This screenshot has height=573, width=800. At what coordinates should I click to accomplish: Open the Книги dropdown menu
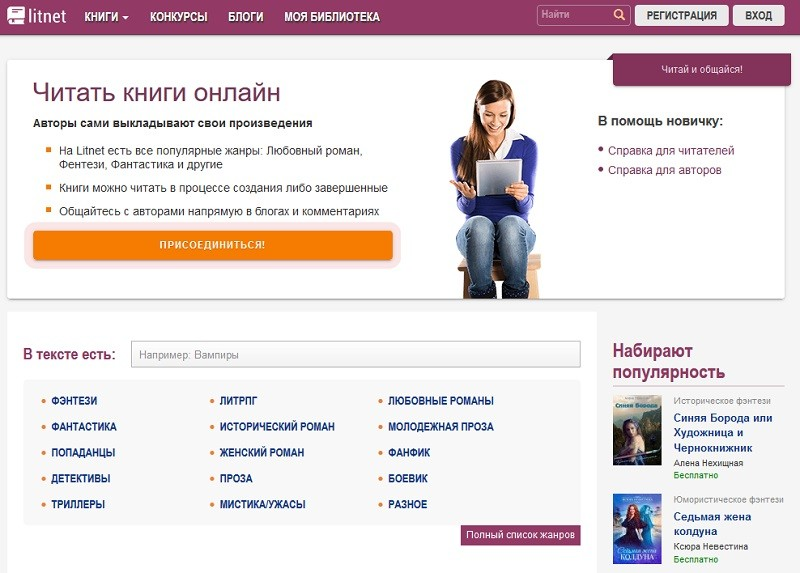point(106,17)
